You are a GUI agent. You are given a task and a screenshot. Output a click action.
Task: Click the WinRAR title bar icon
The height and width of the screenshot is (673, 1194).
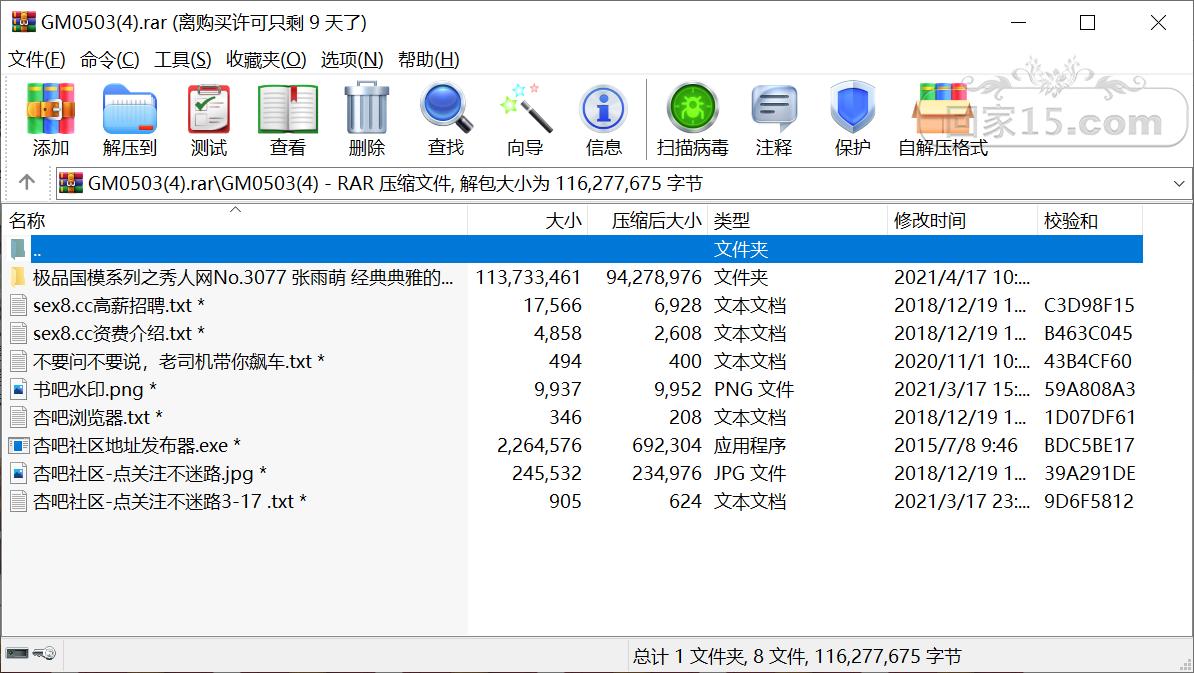[23, 21]
